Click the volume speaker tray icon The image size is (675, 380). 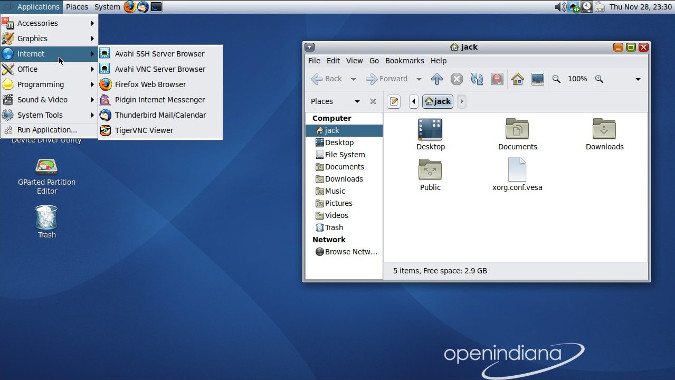click(560, 7)
